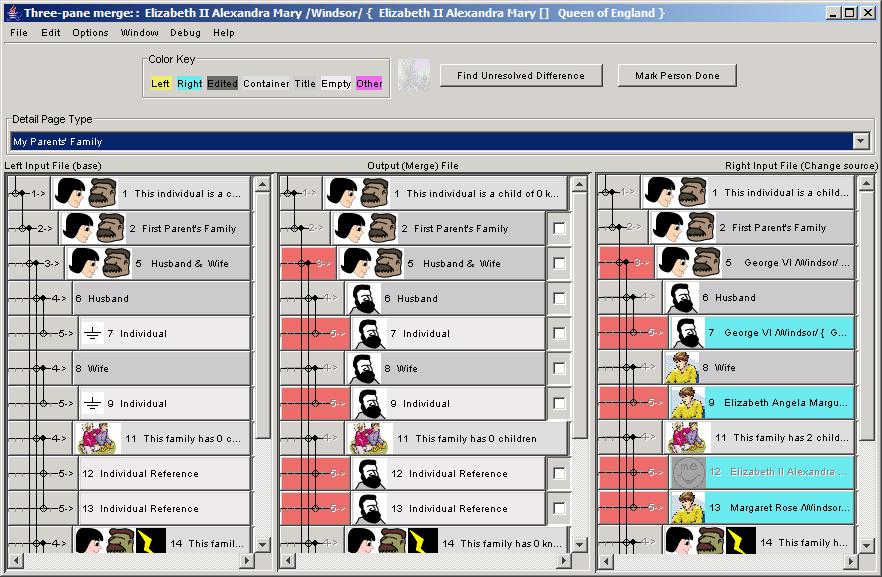
Task: Click the blurred image icon beside the Color Key
Action: 413,76
